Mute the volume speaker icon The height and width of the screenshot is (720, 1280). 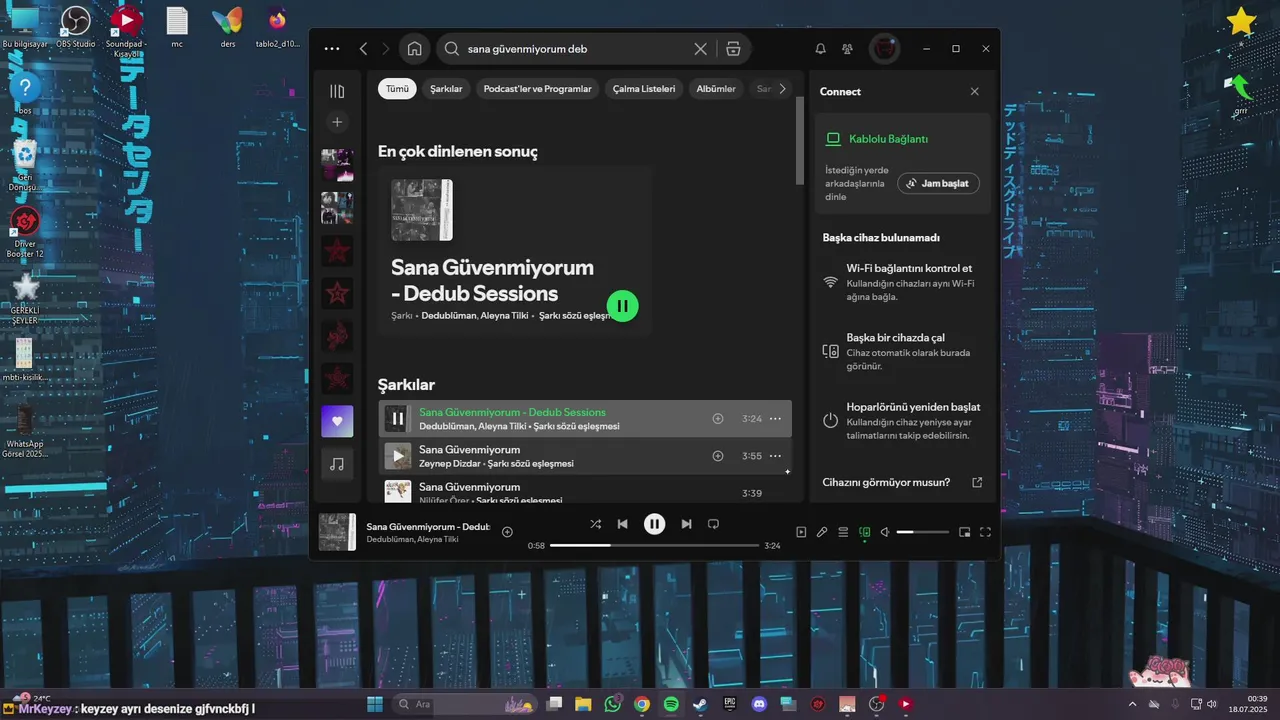click(885, 532)
